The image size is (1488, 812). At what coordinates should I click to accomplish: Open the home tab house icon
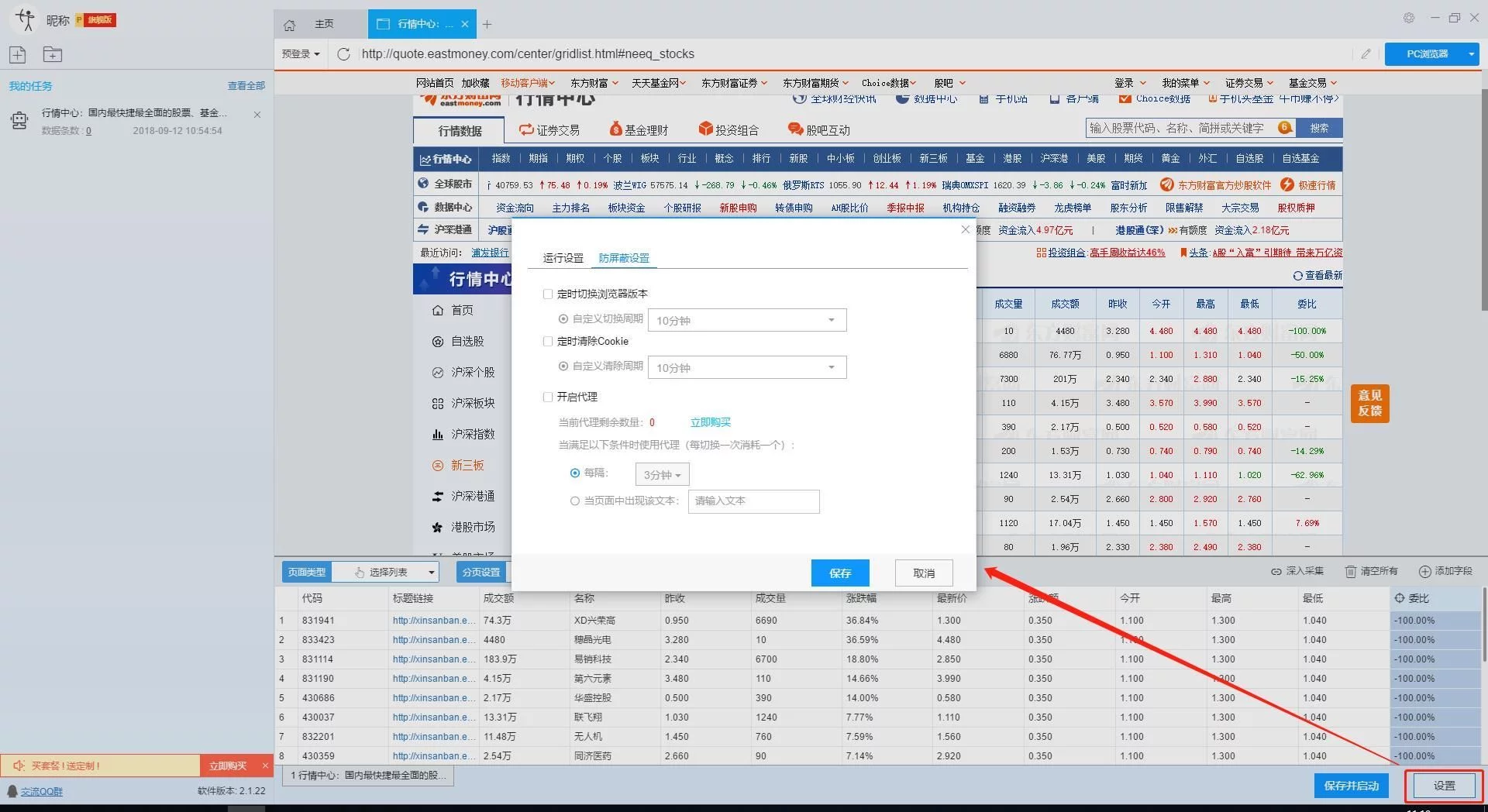[x=290, y=25]
